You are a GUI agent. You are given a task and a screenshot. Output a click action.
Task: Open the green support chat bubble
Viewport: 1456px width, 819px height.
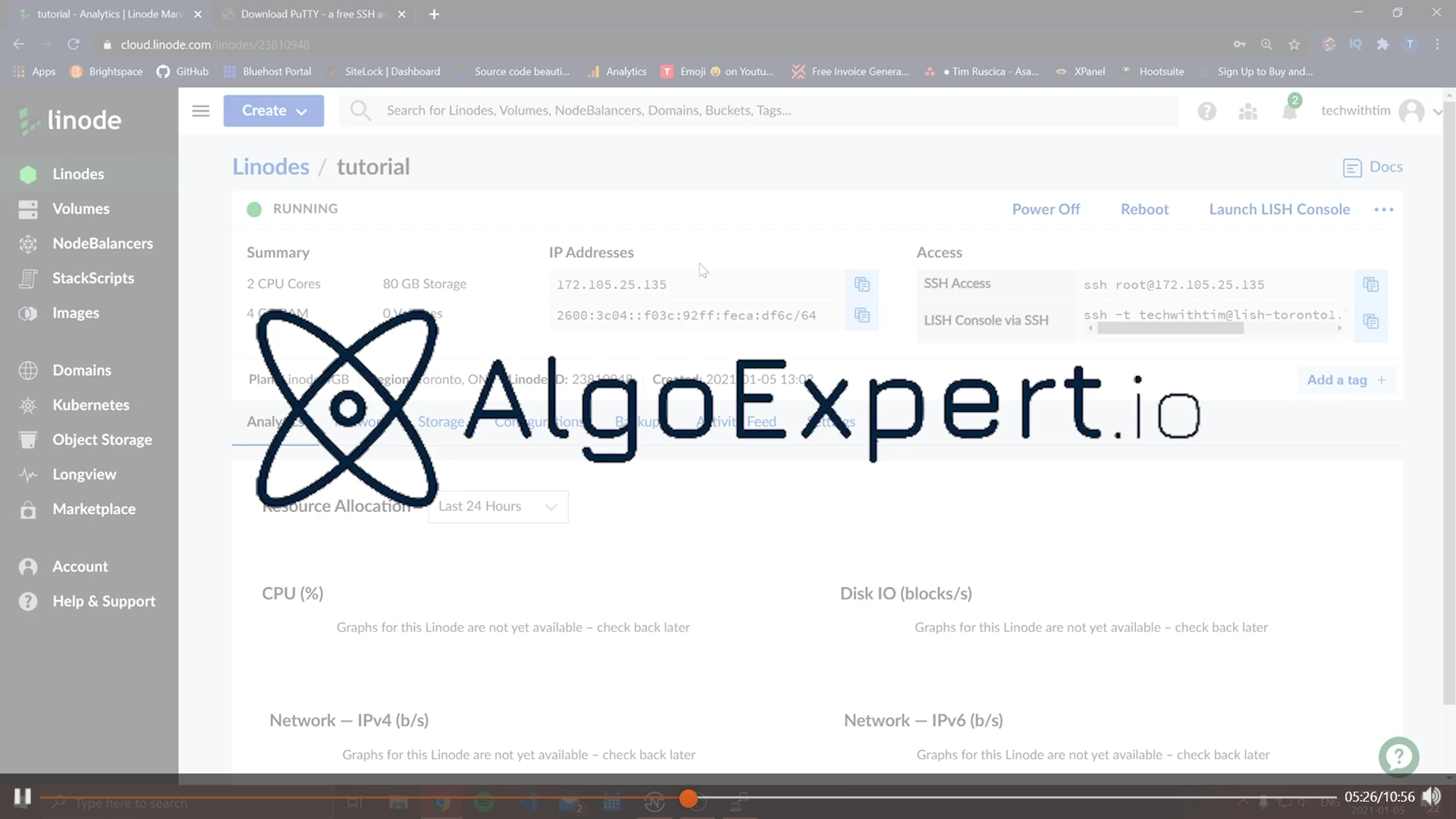coord(1398,756)
